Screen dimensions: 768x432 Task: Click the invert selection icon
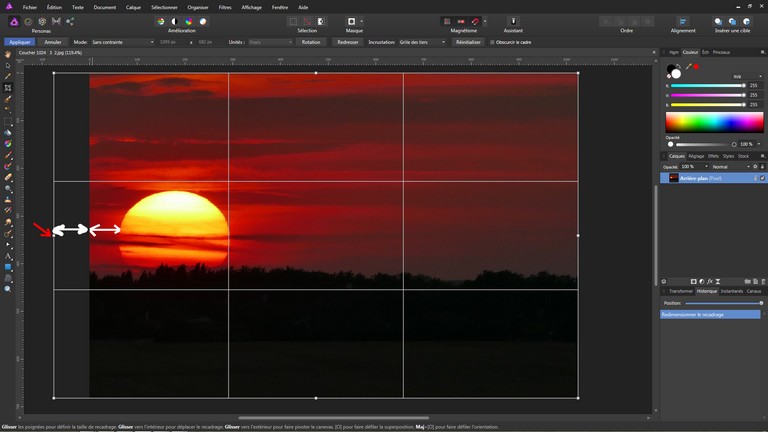coord(321,22)
